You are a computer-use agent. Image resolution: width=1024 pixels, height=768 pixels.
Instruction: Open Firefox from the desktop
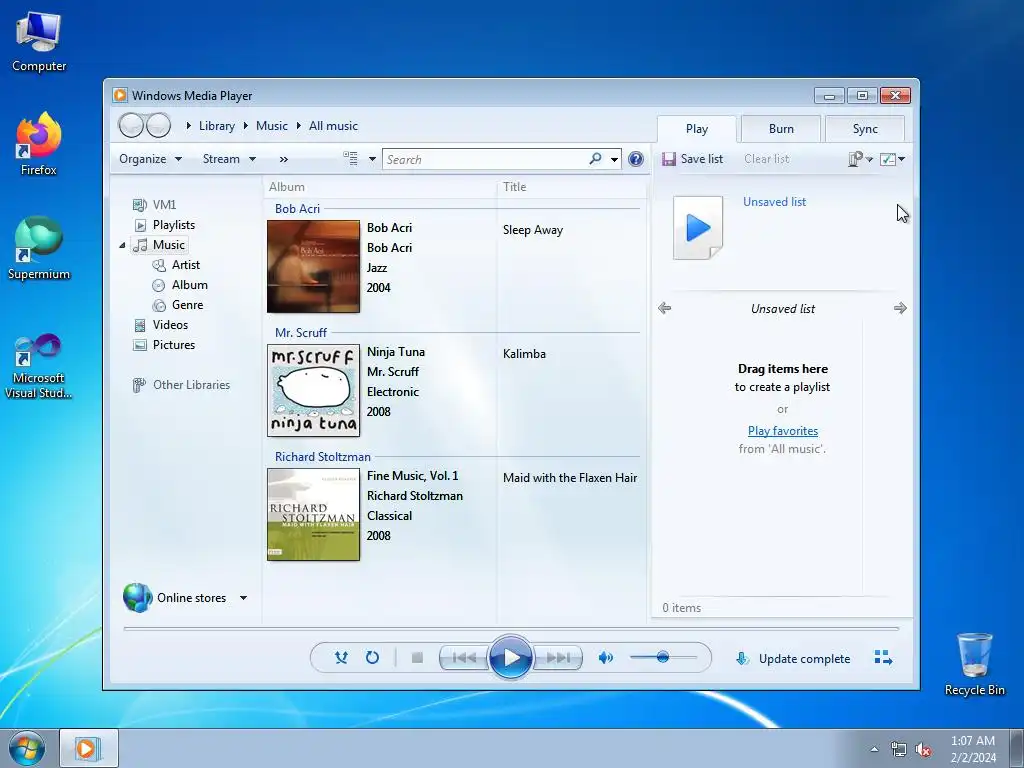point(39,144)
